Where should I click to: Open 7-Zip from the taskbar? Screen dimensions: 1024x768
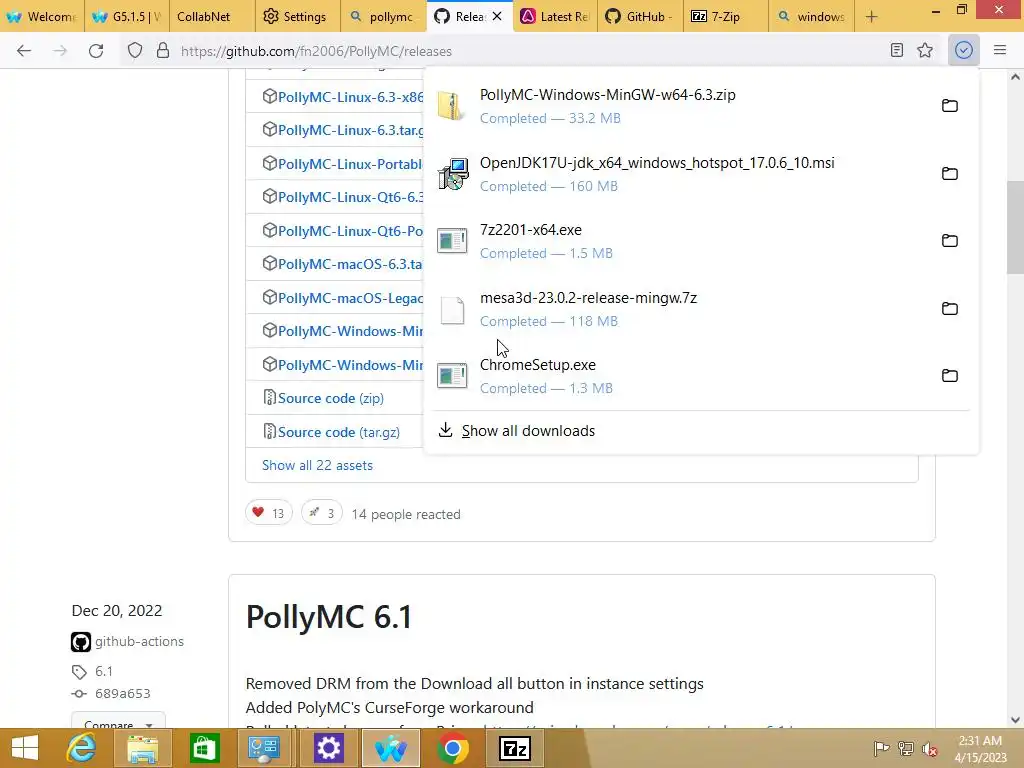pyautogui.click(x=515, y=748)
